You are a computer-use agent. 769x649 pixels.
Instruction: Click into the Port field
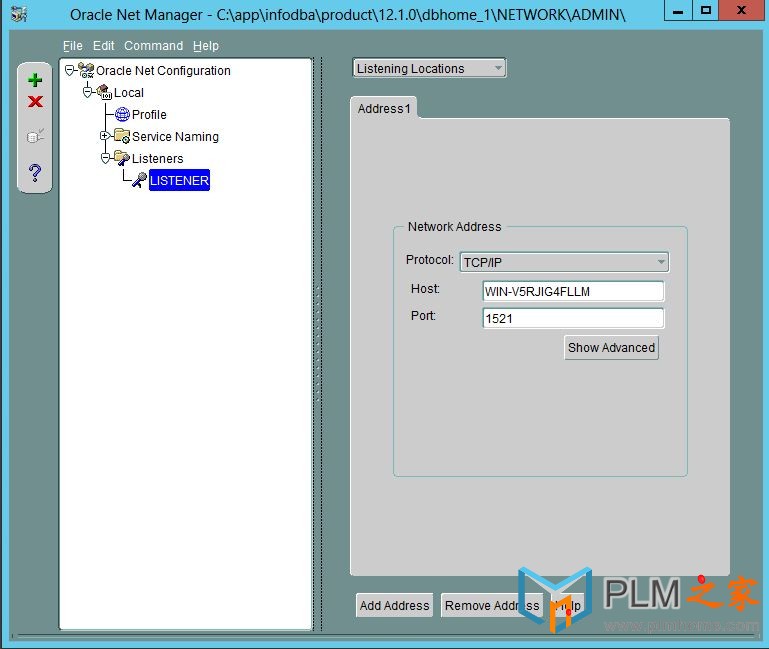573,318
